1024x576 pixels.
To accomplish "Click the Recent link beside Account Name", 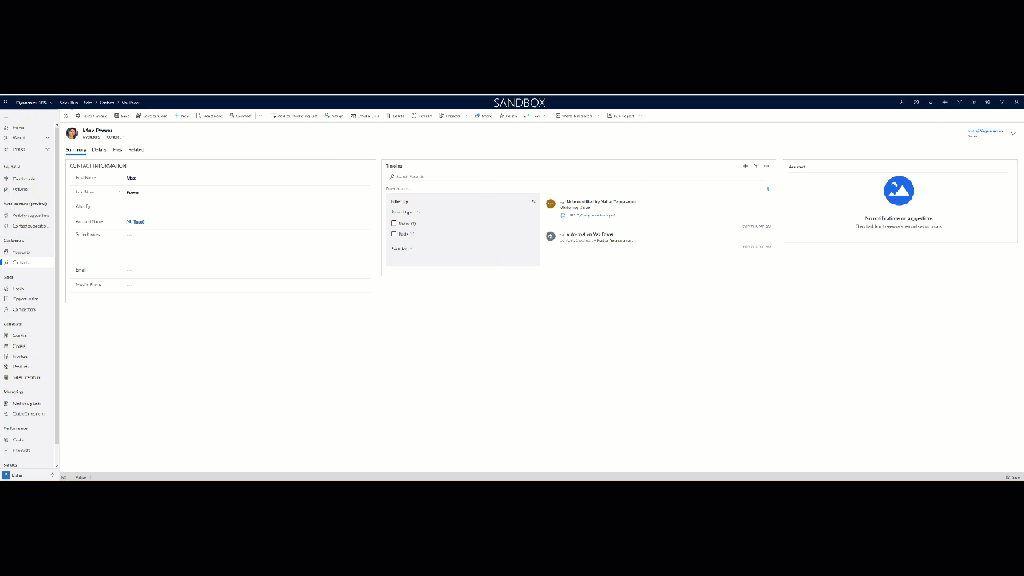I will [x=137, y=222].
